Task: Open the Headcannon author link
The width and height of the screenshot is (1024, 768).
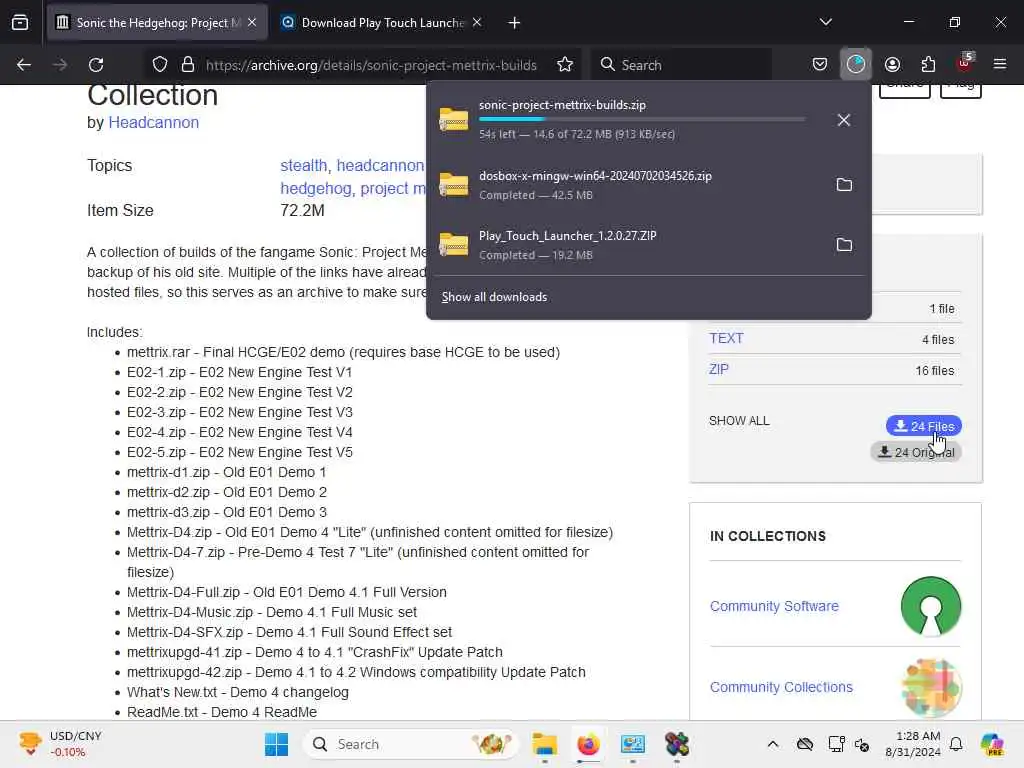Action: 153,123
